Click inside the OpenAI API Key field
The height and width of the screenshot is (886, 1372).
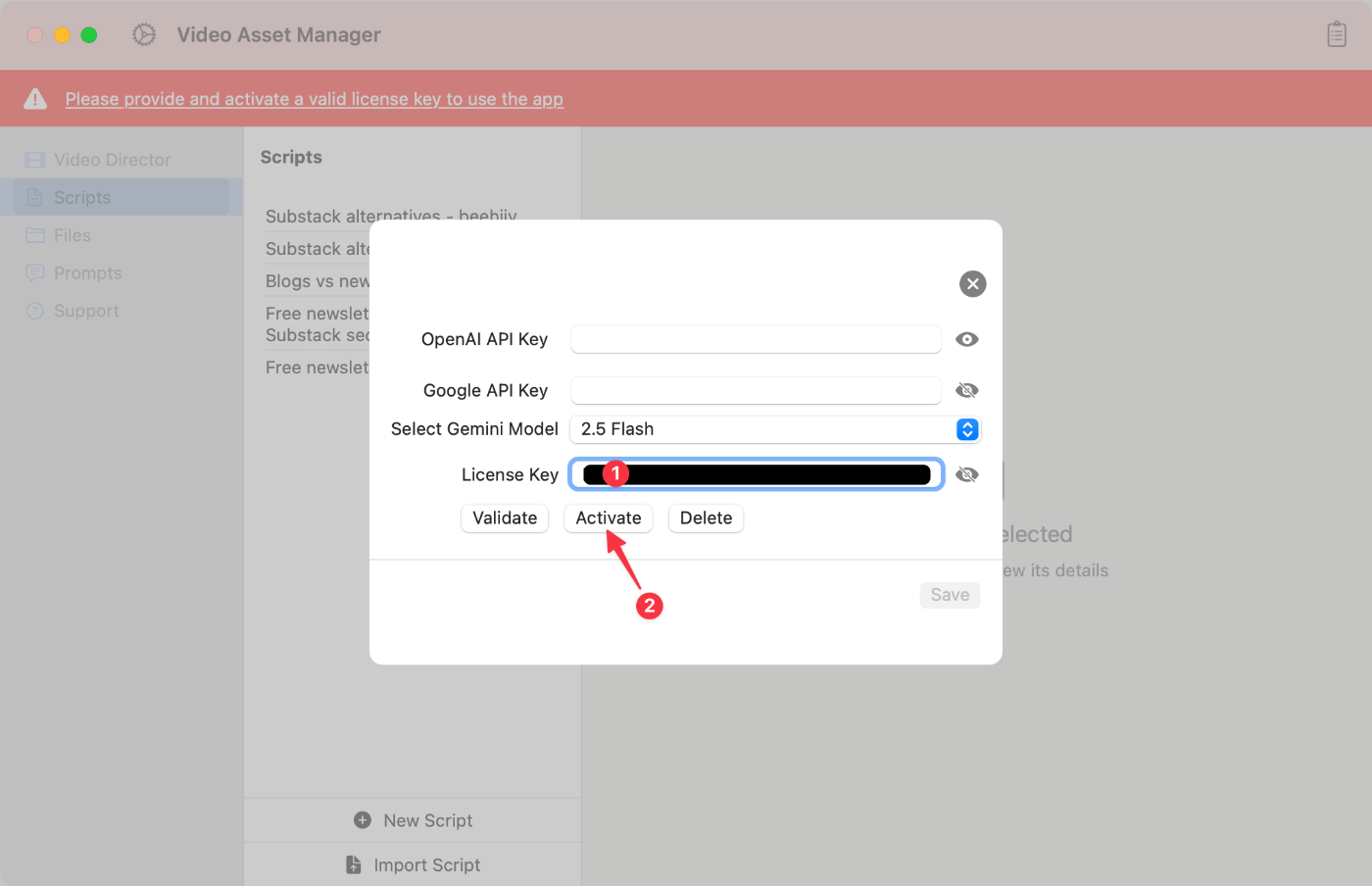click(x=755, y=339)
